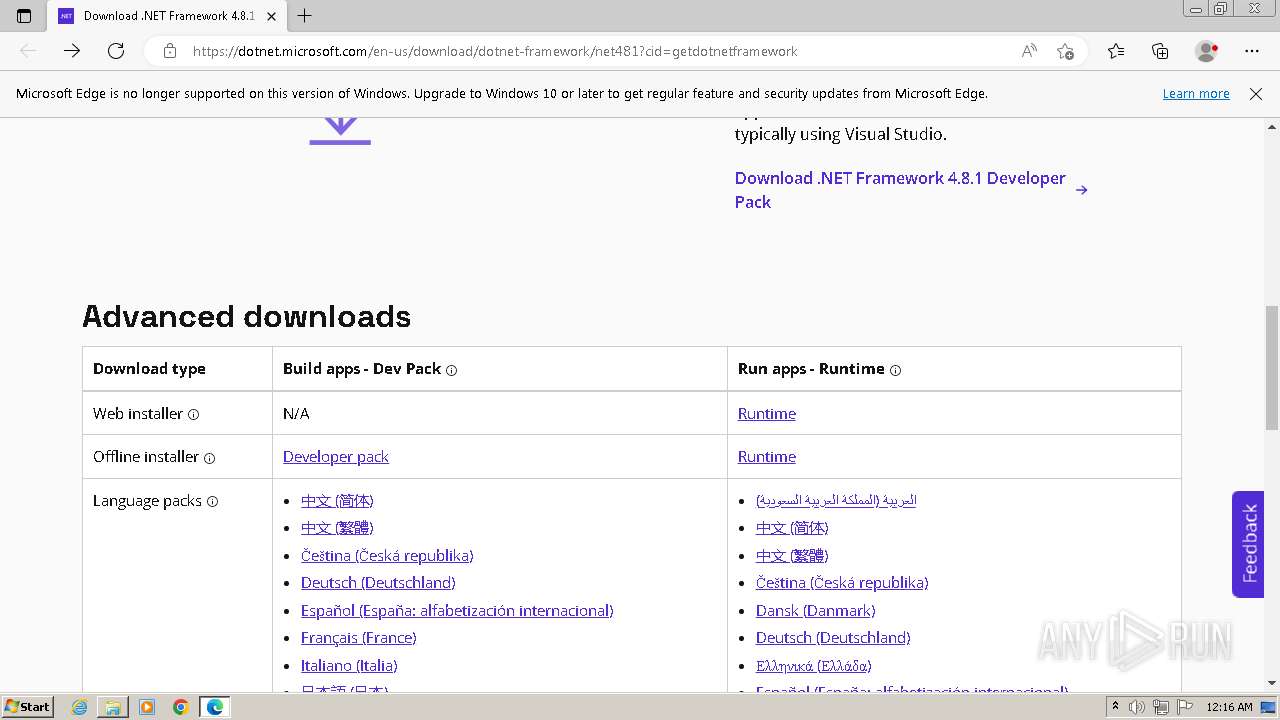Open File Explorer from taskbar
Screen dimensions: 1280x720
coord(113,707)
